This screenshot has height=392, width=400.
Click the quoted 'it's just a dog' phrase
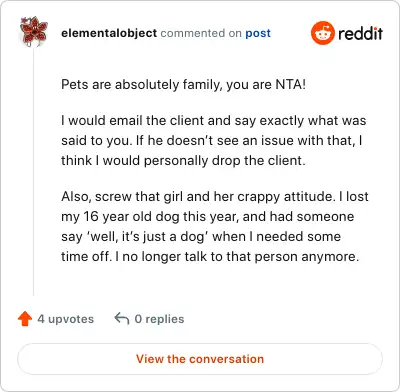coord(147,236)
